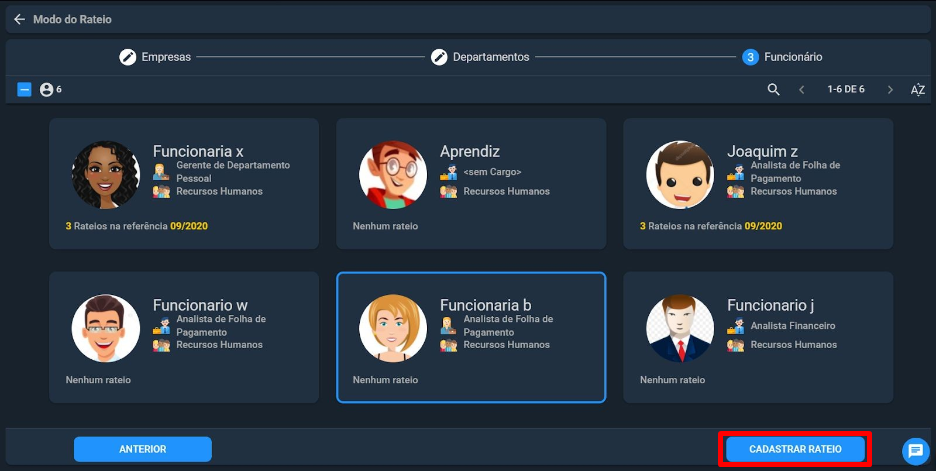Click the department icon on Funcionaria b card
This screenshot has height=472, width=936.
point(448,345)
